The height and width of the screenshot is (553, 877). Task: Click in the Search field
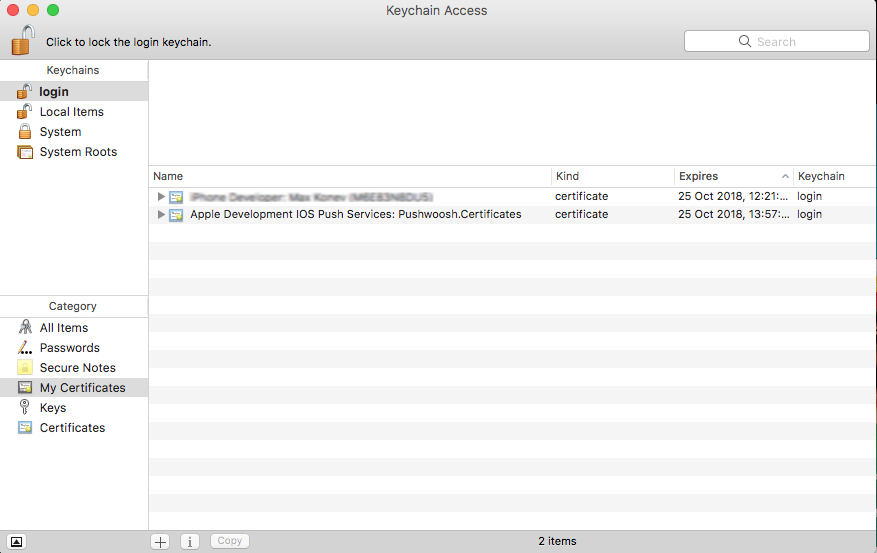[776, 42]
